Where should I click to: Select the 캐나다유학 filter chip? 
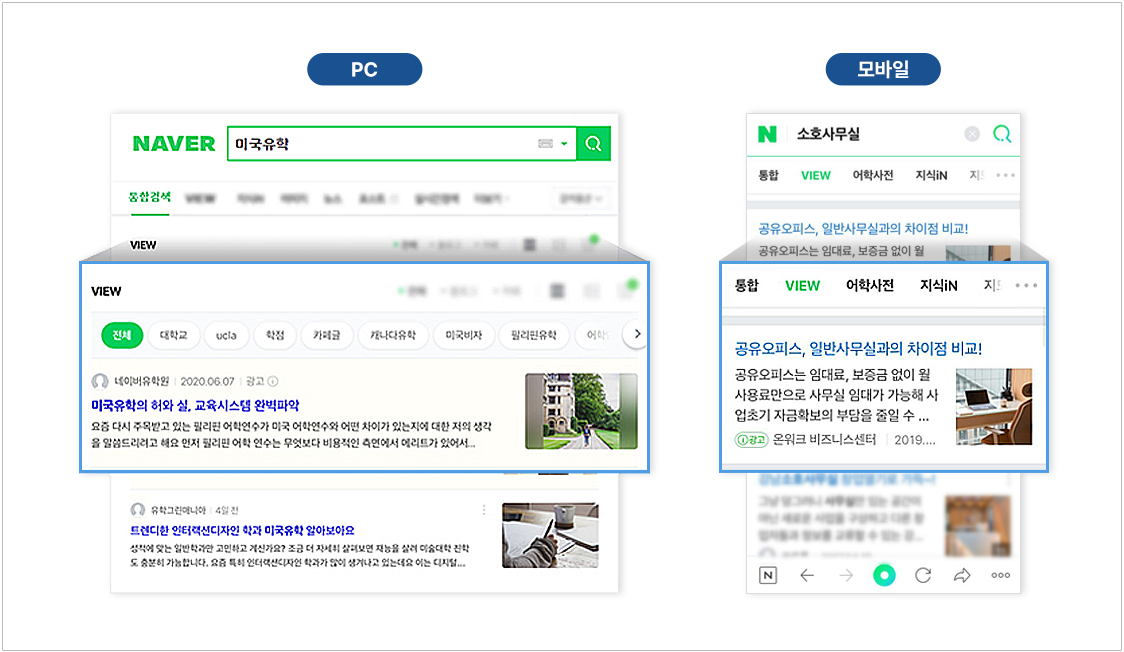(x=392, y=335)
